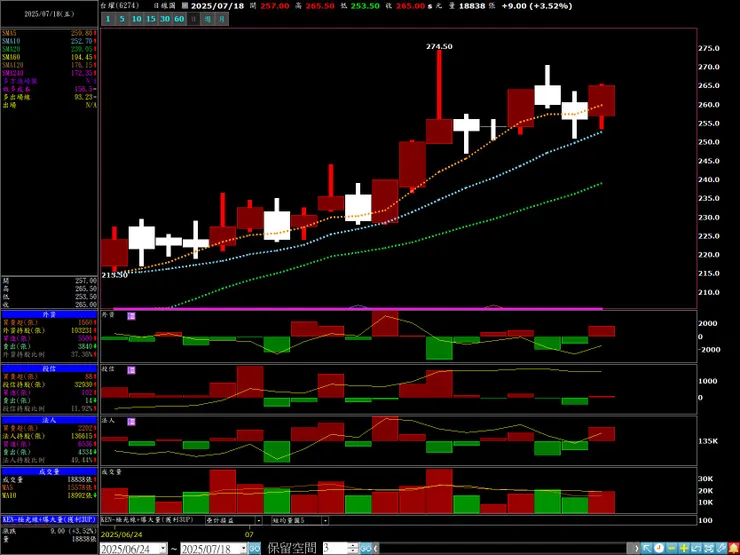Click the 保留空間 value field showing 3
The width and height of the screenshot is (740, 555).
point(335,548)
